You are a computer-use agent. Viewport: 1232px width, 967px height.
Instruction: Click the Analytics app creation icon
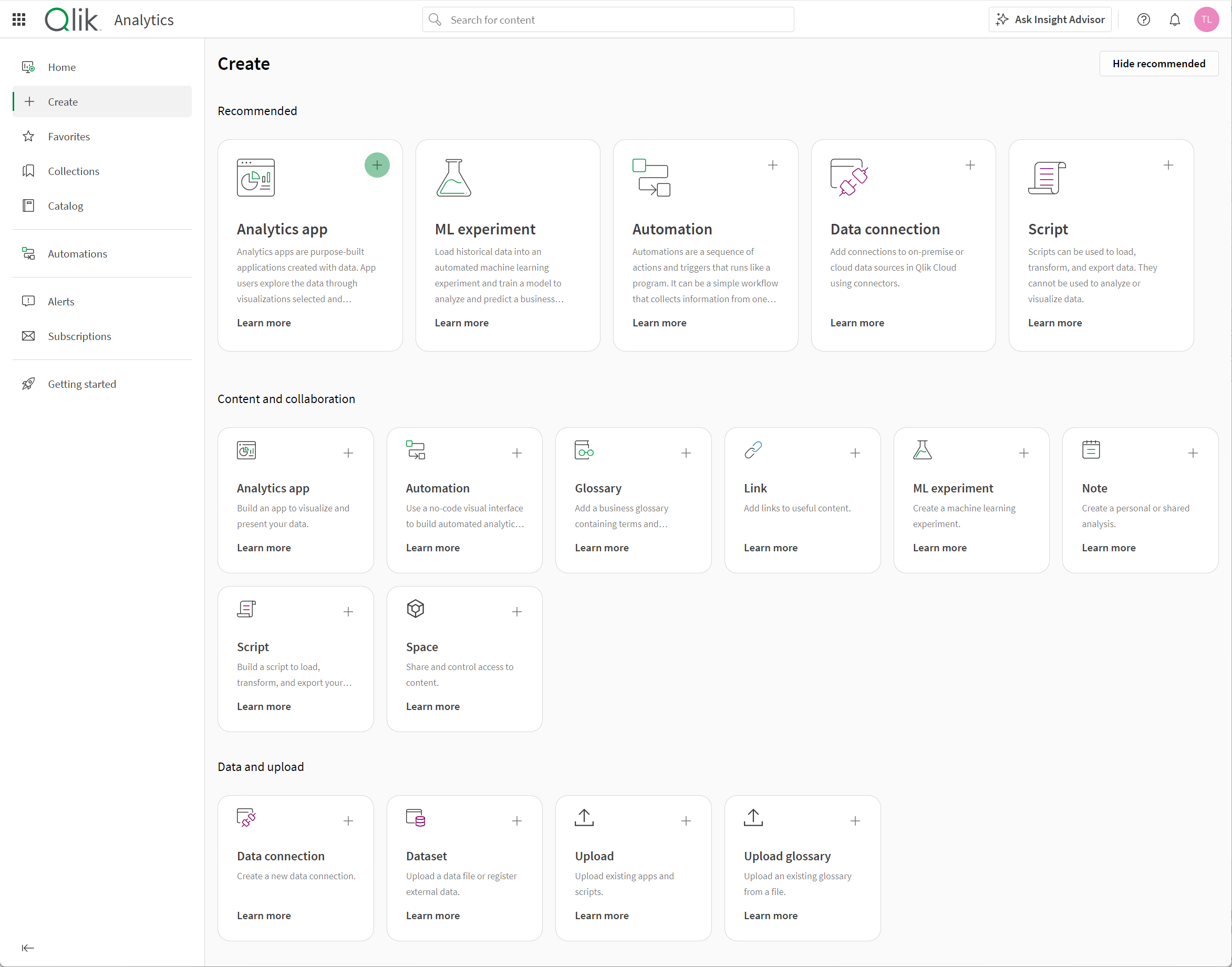(377, 165)
